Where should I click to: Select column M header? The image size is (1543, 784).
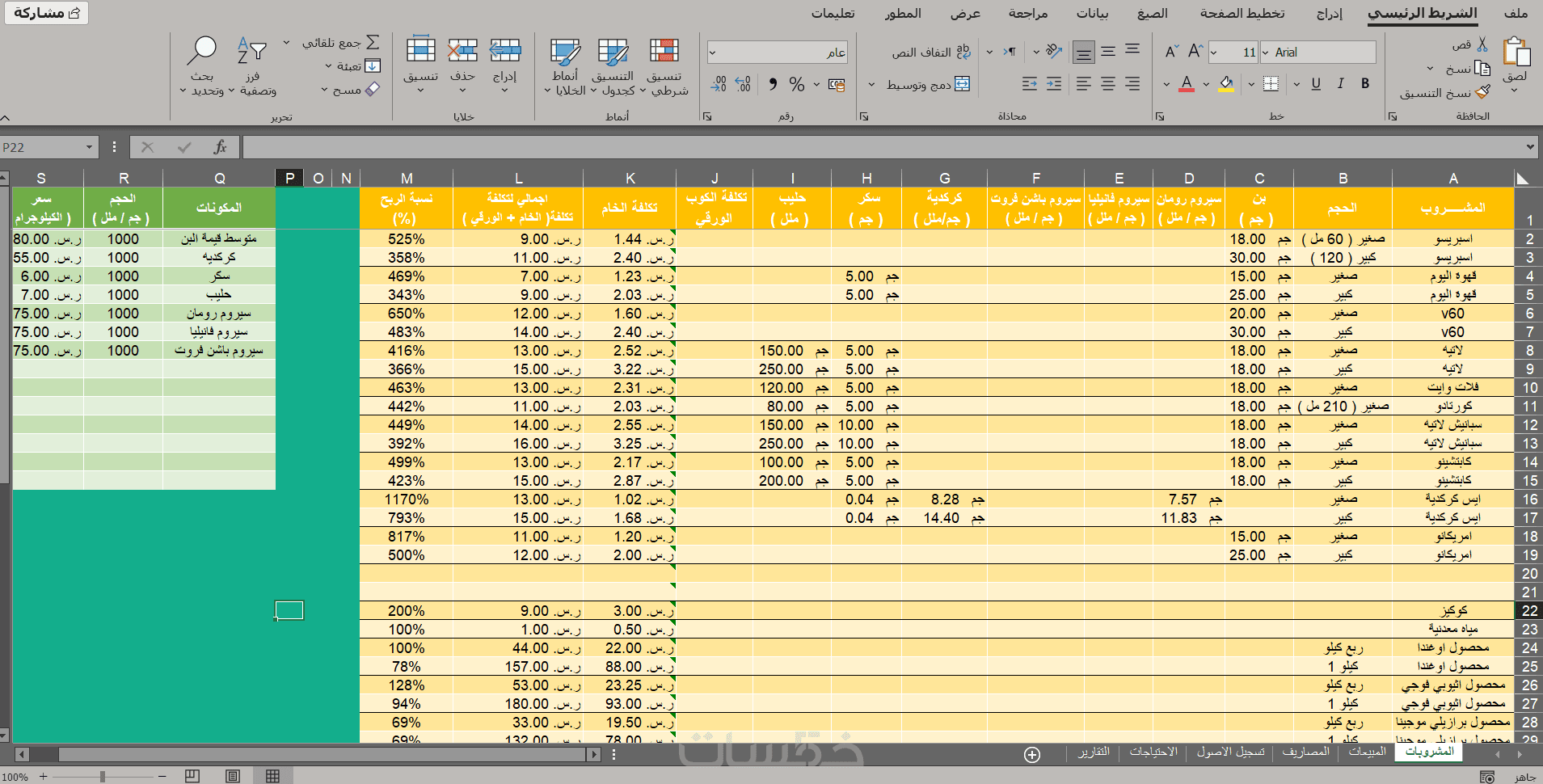(407, 179)
